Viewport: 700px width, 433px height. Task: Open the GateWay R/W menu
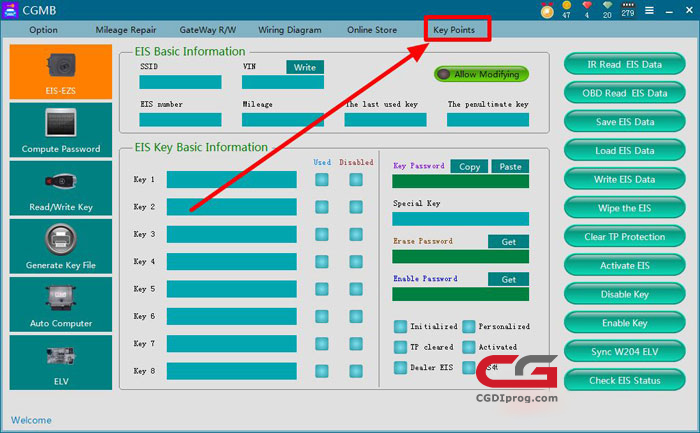point(208,30)
